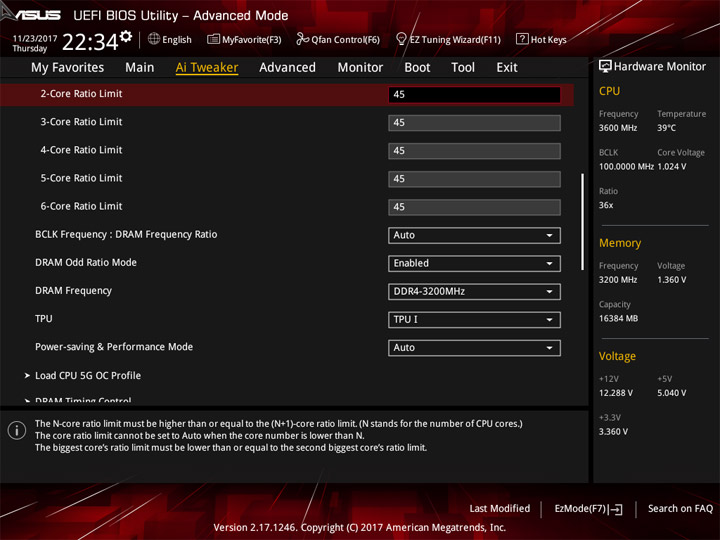The height and width of the screenshot is (540, 720).
Task: Click the 3-Core Ratio Limit input field
Action: click(474, 123)
